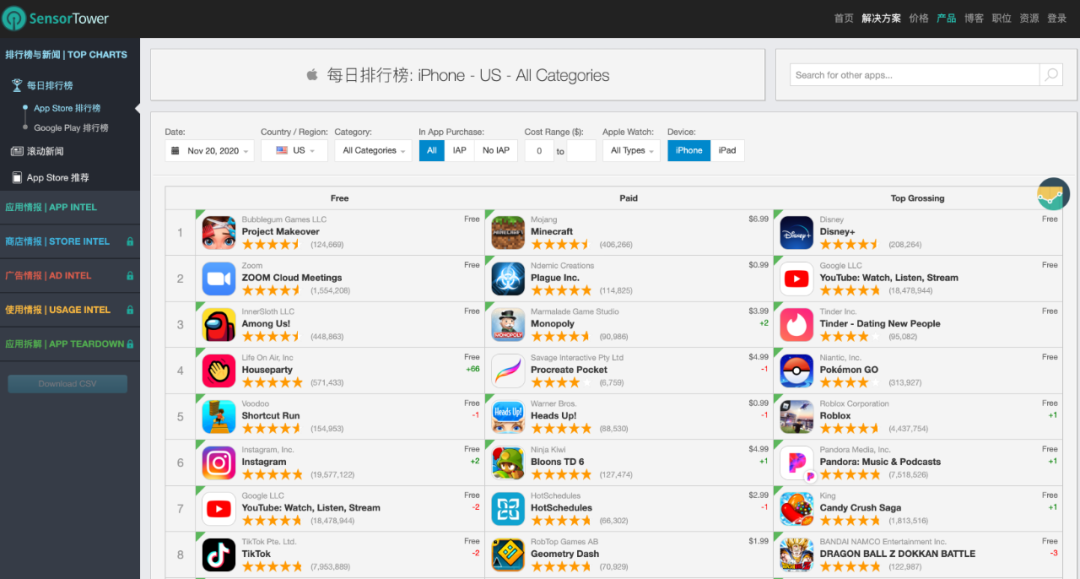The image size is (1080, 579).
Task: Open the APP INTEL sidebar section
Action: tap(70, 207)
